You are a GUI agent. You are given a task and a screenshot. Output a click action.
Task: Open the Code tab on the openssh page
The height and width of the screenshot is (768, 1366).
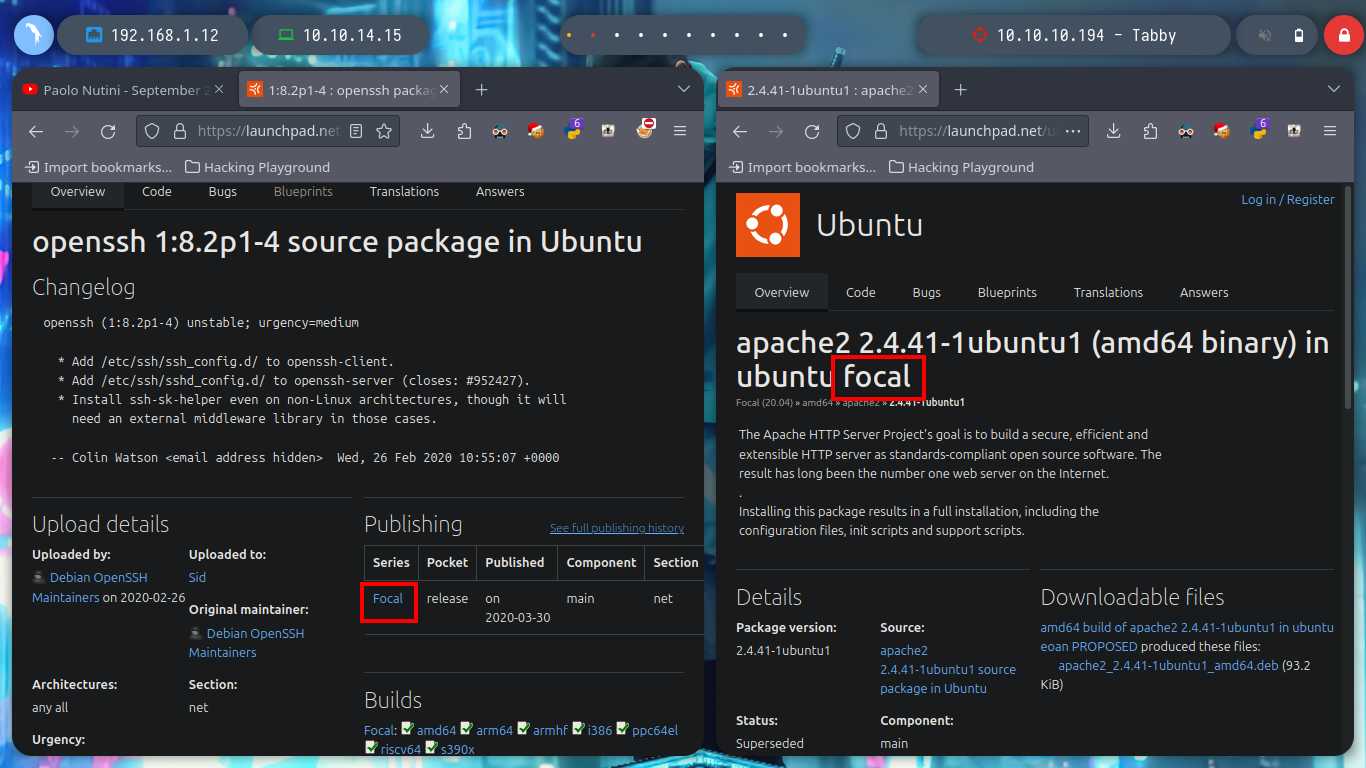[157, 192]
